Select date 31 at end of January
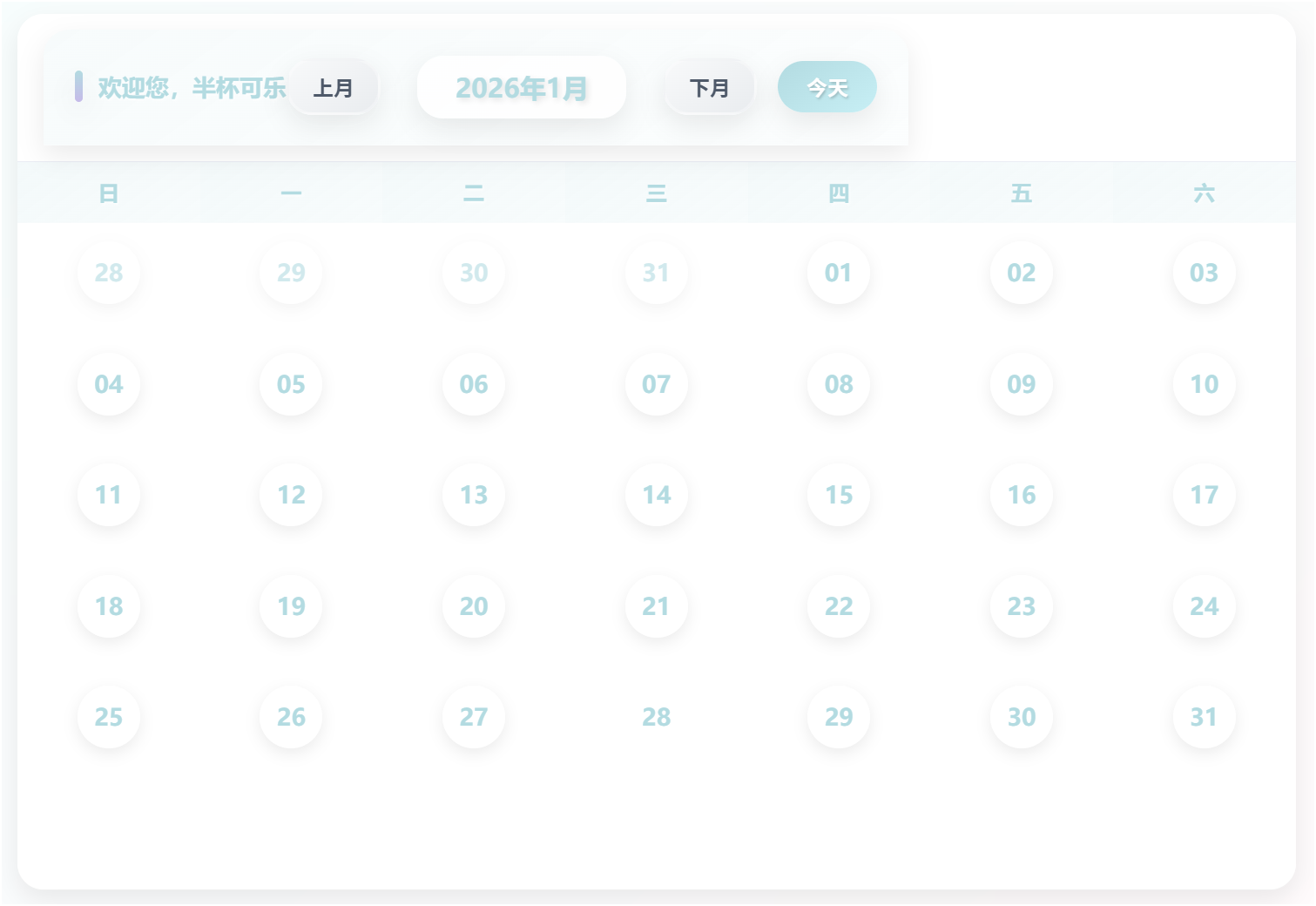The height and width of the screenshot is (906, 1316). coord(1204,717)
